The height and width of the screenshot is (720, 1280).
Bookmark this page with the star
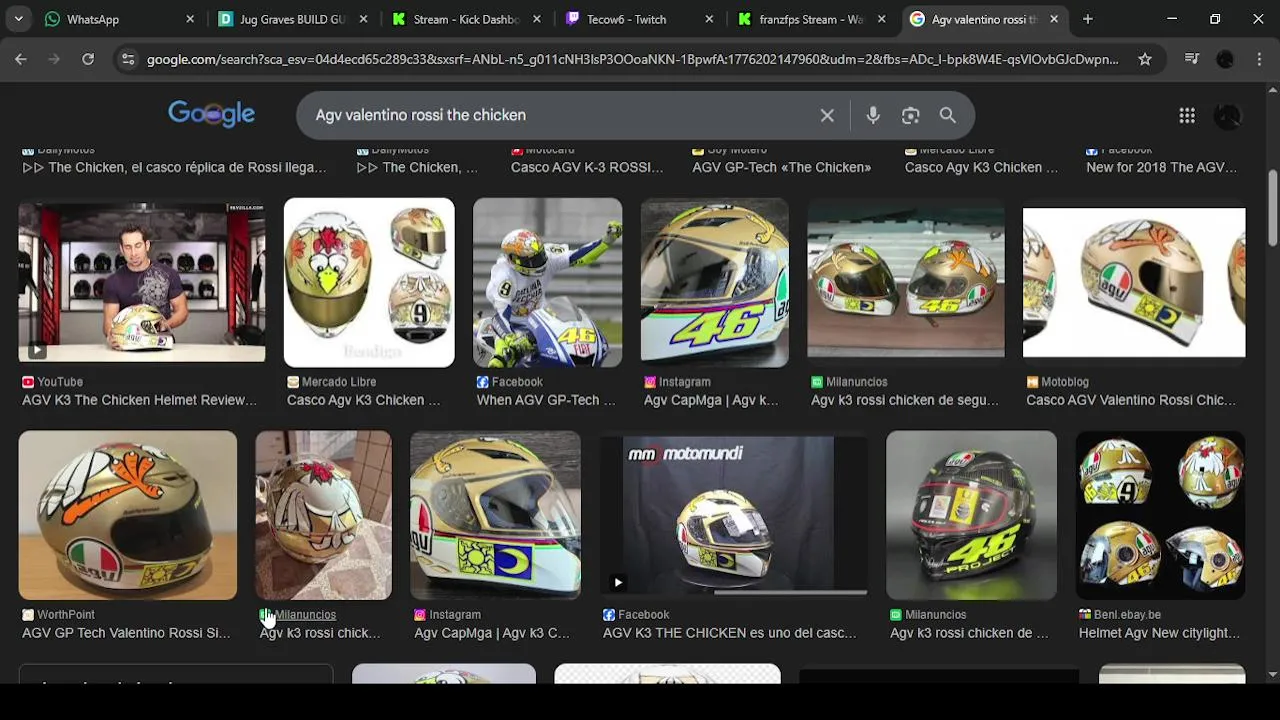click(1145, 59)
